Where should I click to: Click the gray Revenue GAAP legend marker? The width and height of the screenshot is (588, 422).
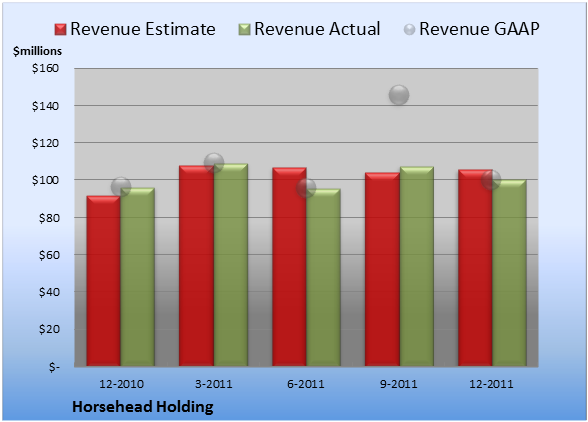pos(410,30)
